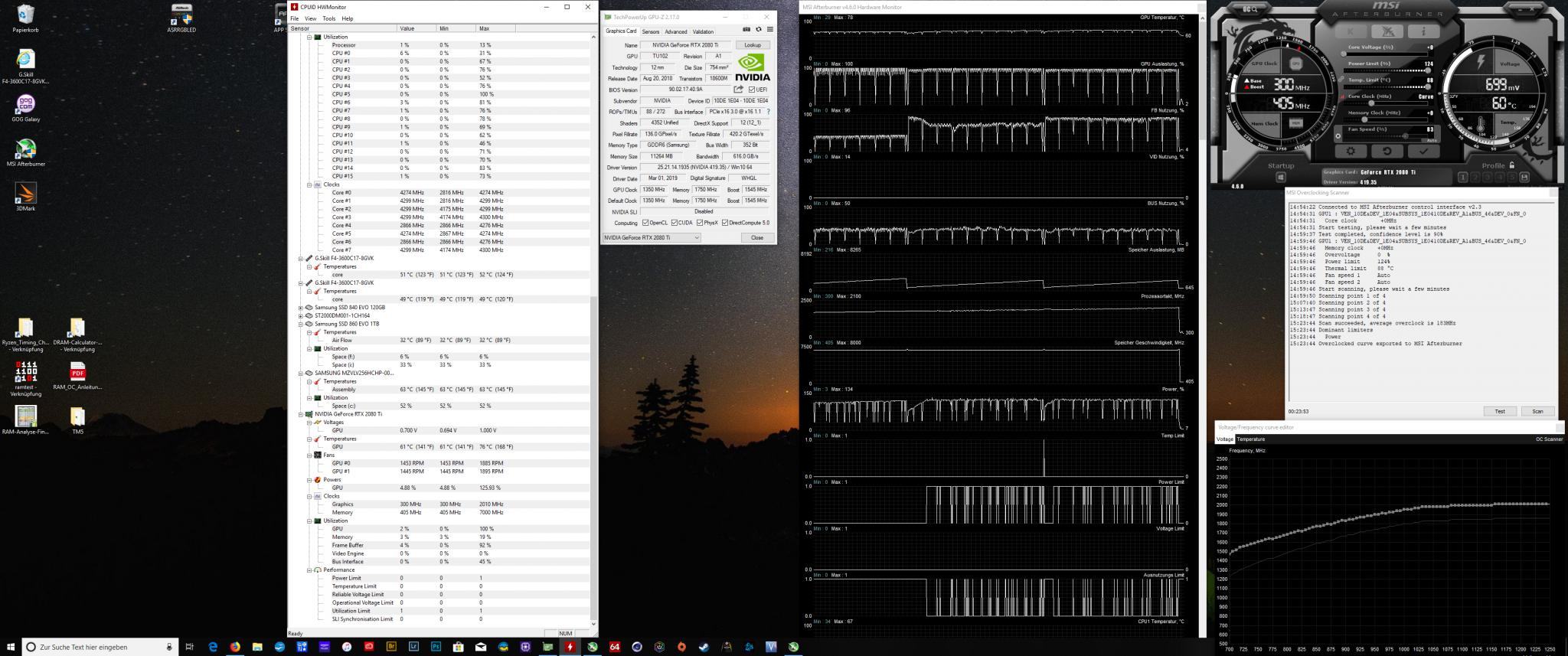Image resolution: width=1568 pixels, height=656 pixels.
Task: Select Afterburner profile slot 1
Action: click(1462, 178)
